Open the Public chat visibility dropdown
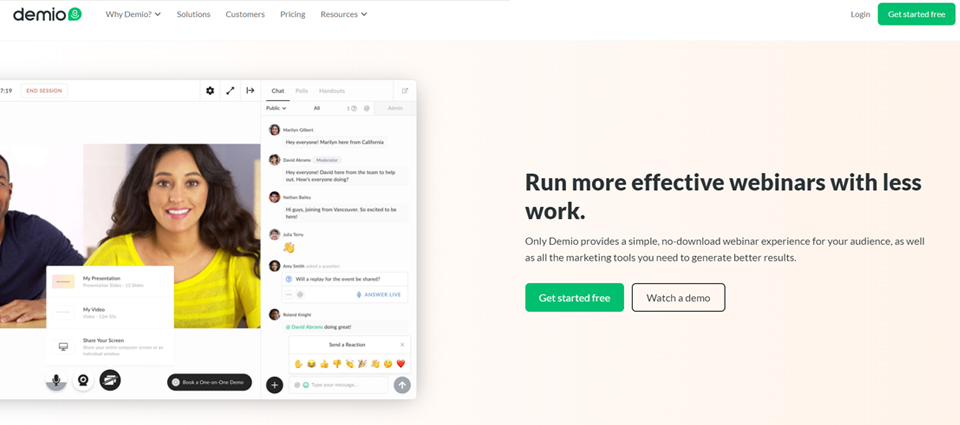The height and width of the screenshot is (425, 960). [x=276, y=108]
